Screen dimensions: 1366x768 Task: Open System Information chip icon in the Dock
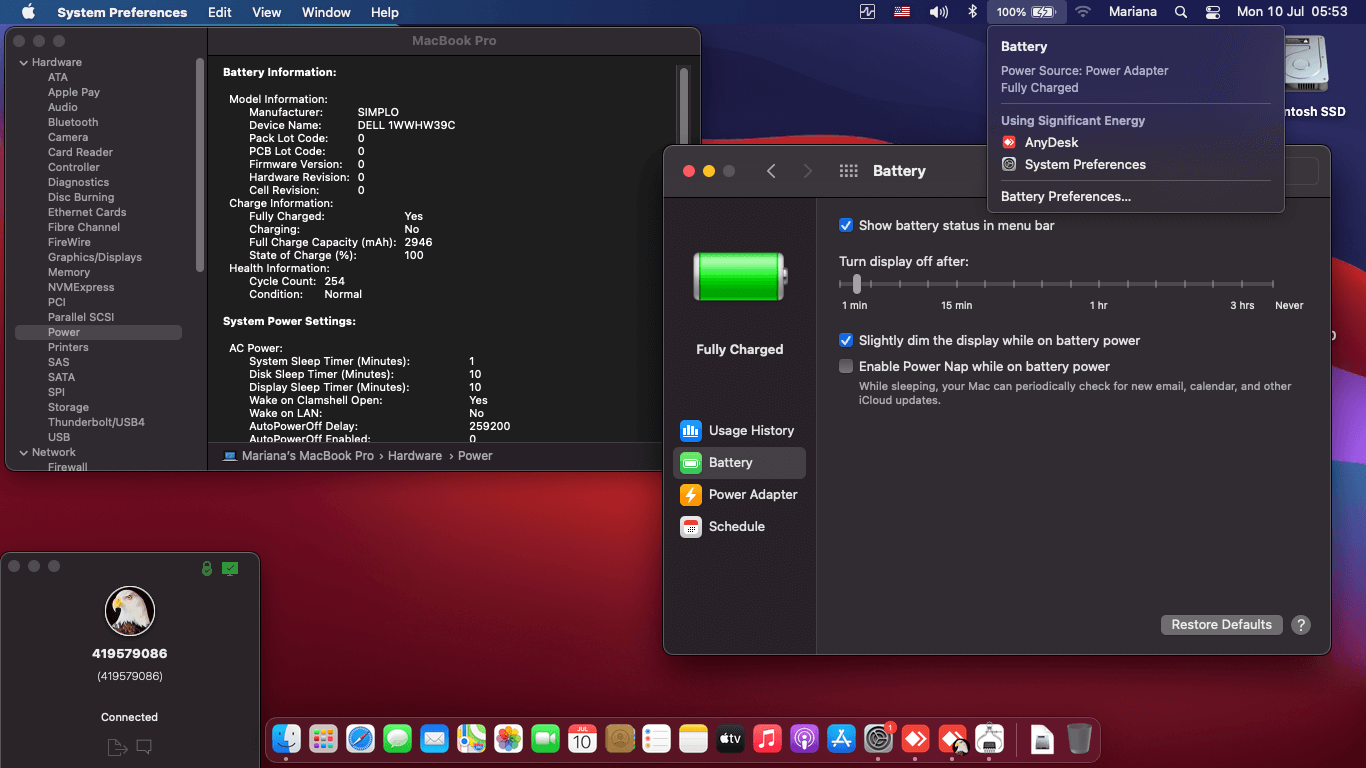point(989,739)
